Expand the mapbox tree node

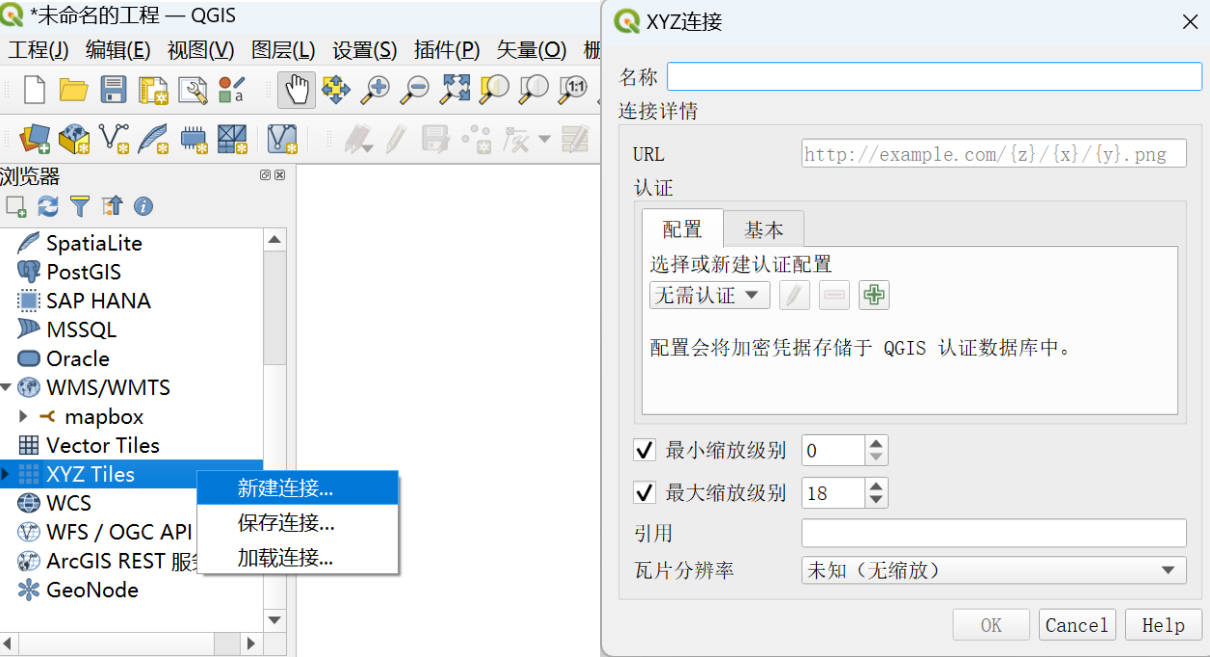[23, 416]
